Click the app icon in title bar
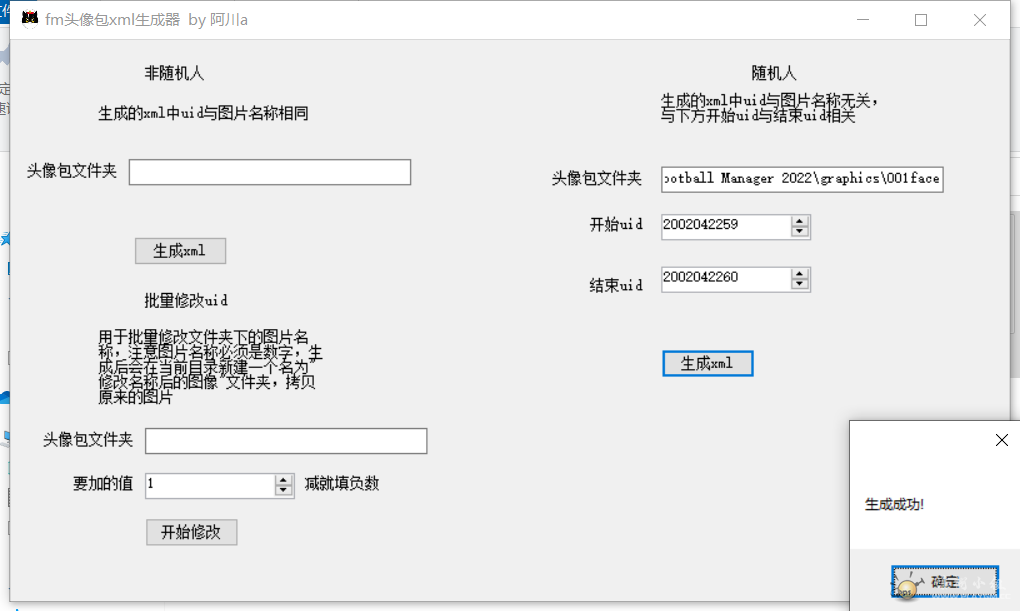 click(x=30, y=19)
